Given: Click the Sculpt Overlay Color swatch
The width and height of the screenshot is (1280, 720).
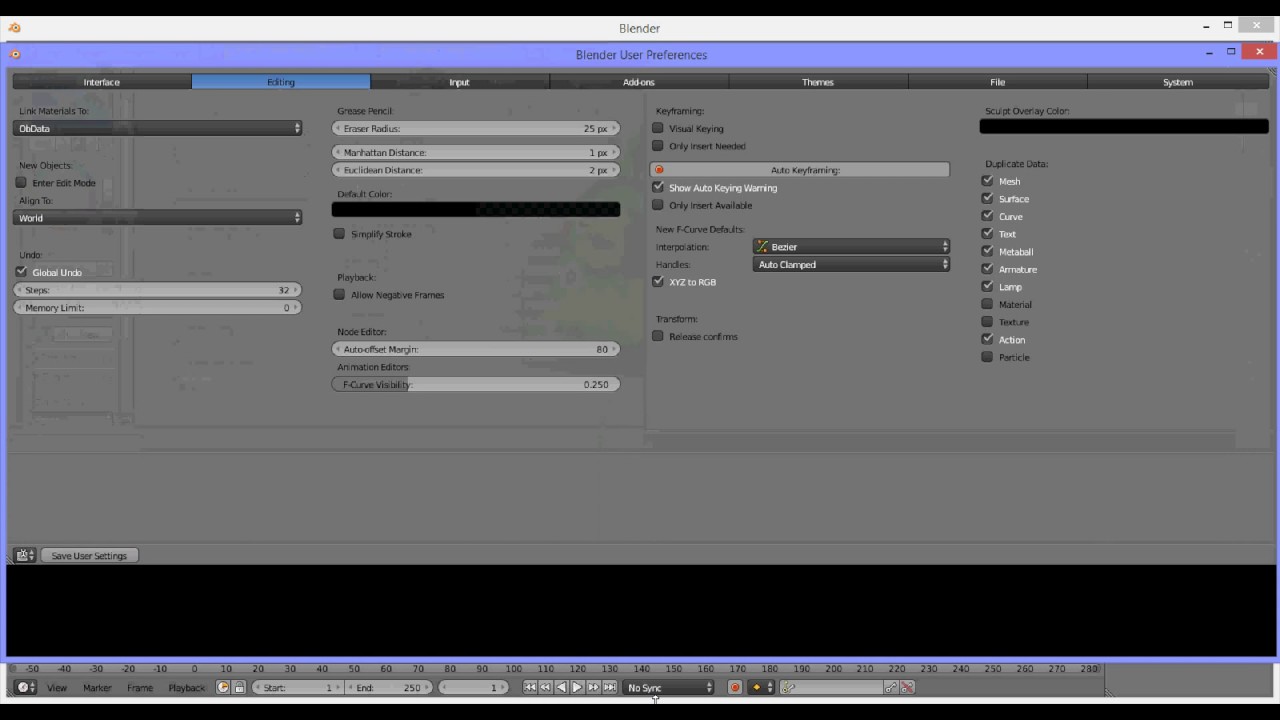Looking at the screenshot, I should (x=1124, y=127).
